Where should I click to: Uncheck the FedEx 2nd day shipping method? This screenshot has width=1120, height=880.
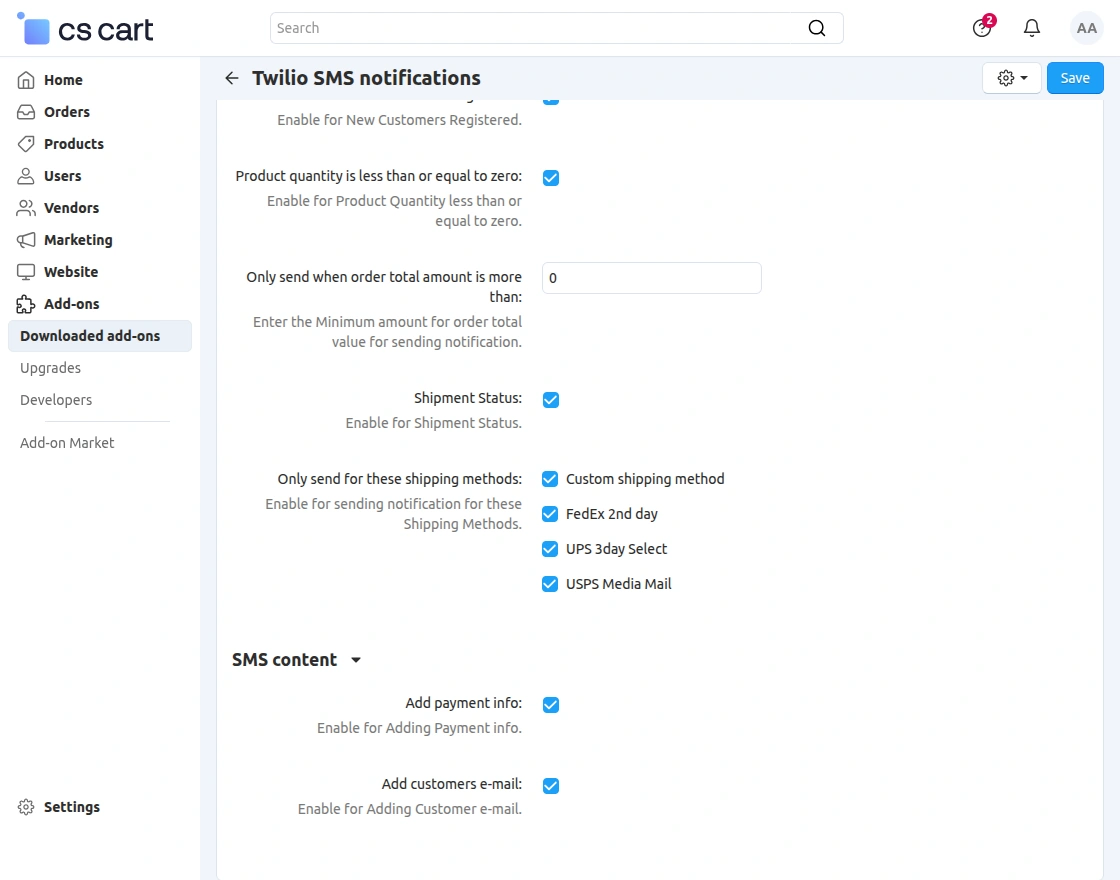tap(550, 514)
